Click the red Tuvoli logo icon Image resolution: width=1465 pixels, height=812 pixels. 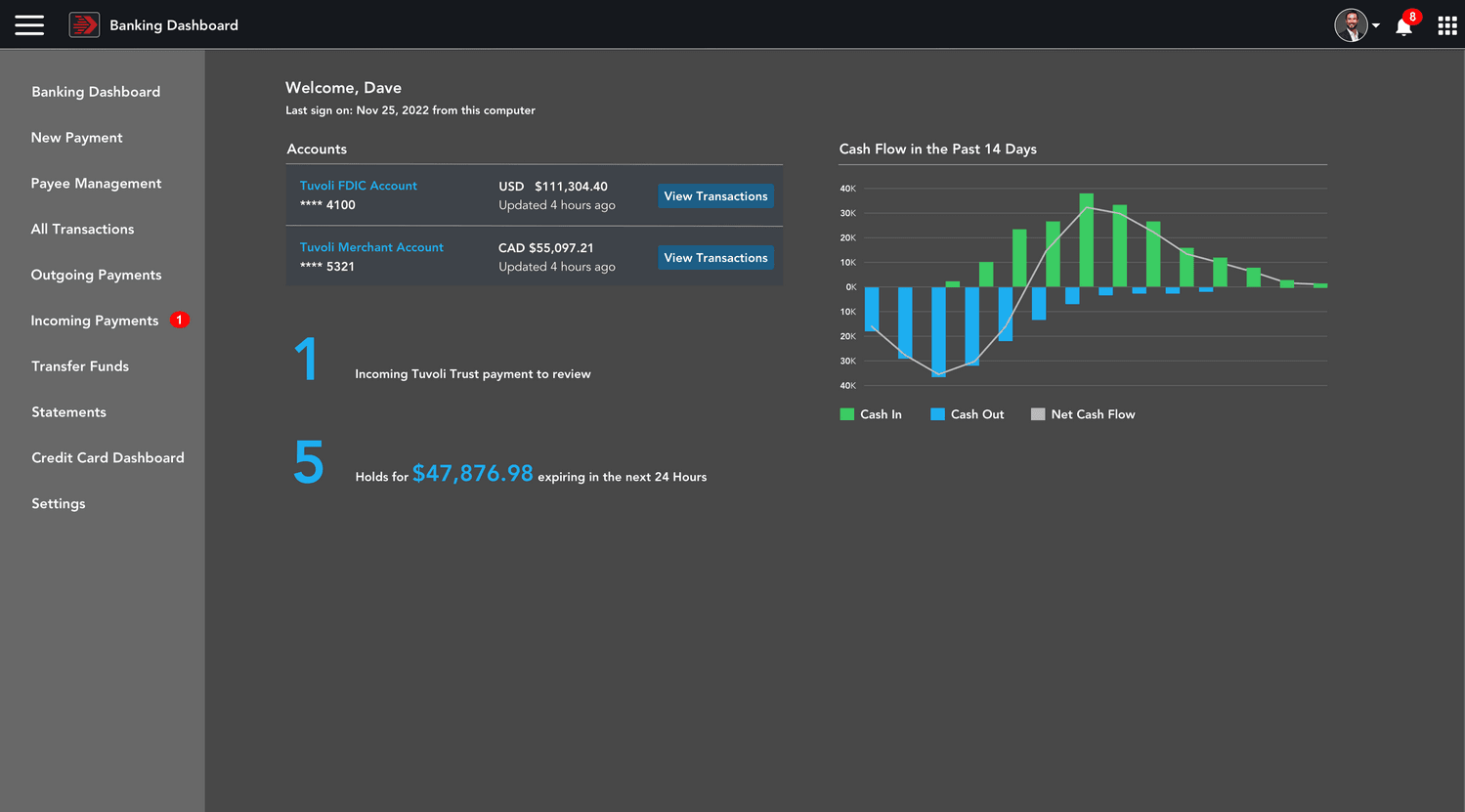click(84, 25)
